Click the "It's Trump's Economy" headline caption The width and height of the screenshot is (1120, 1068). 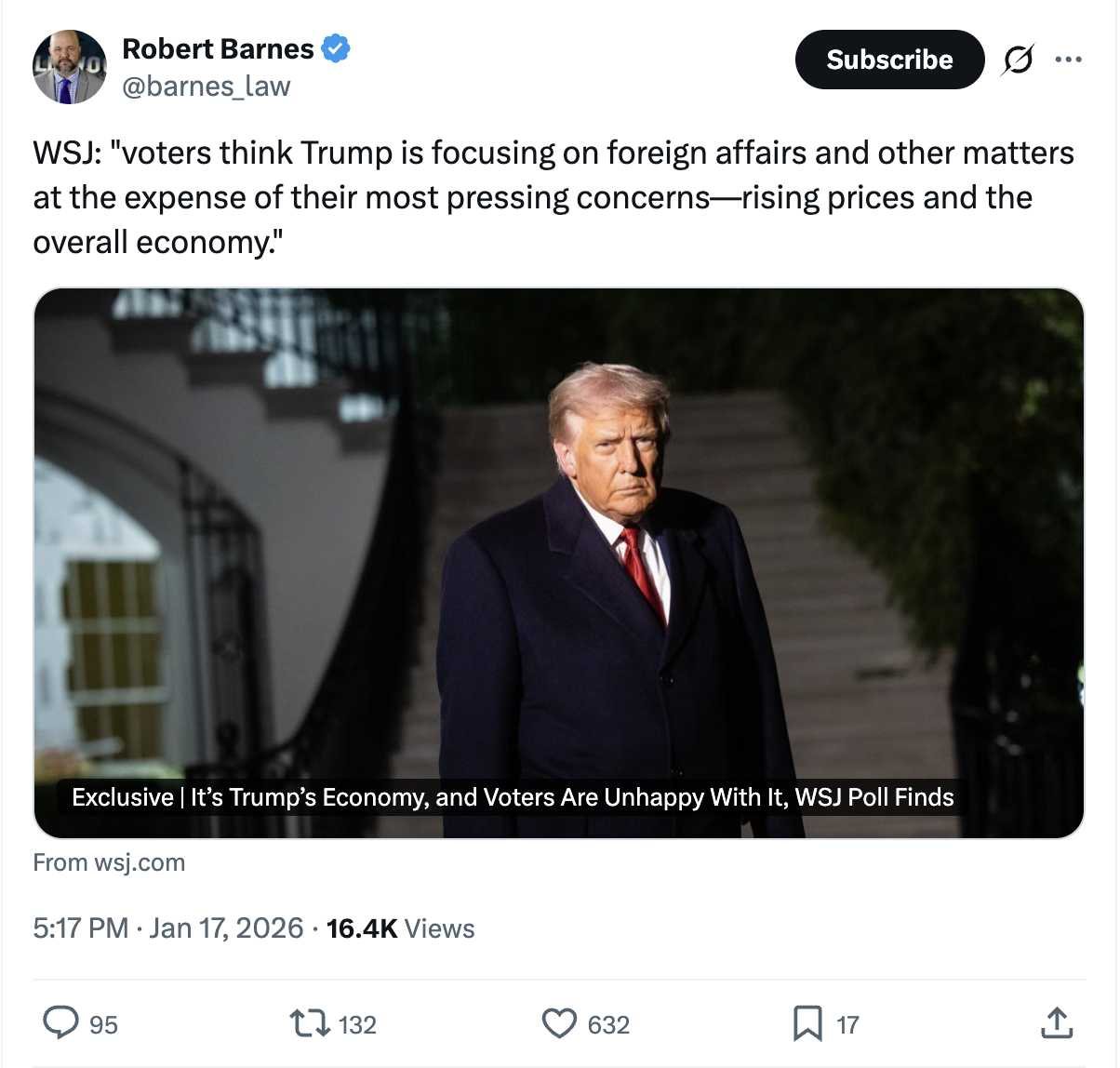[x=513, y=797]
